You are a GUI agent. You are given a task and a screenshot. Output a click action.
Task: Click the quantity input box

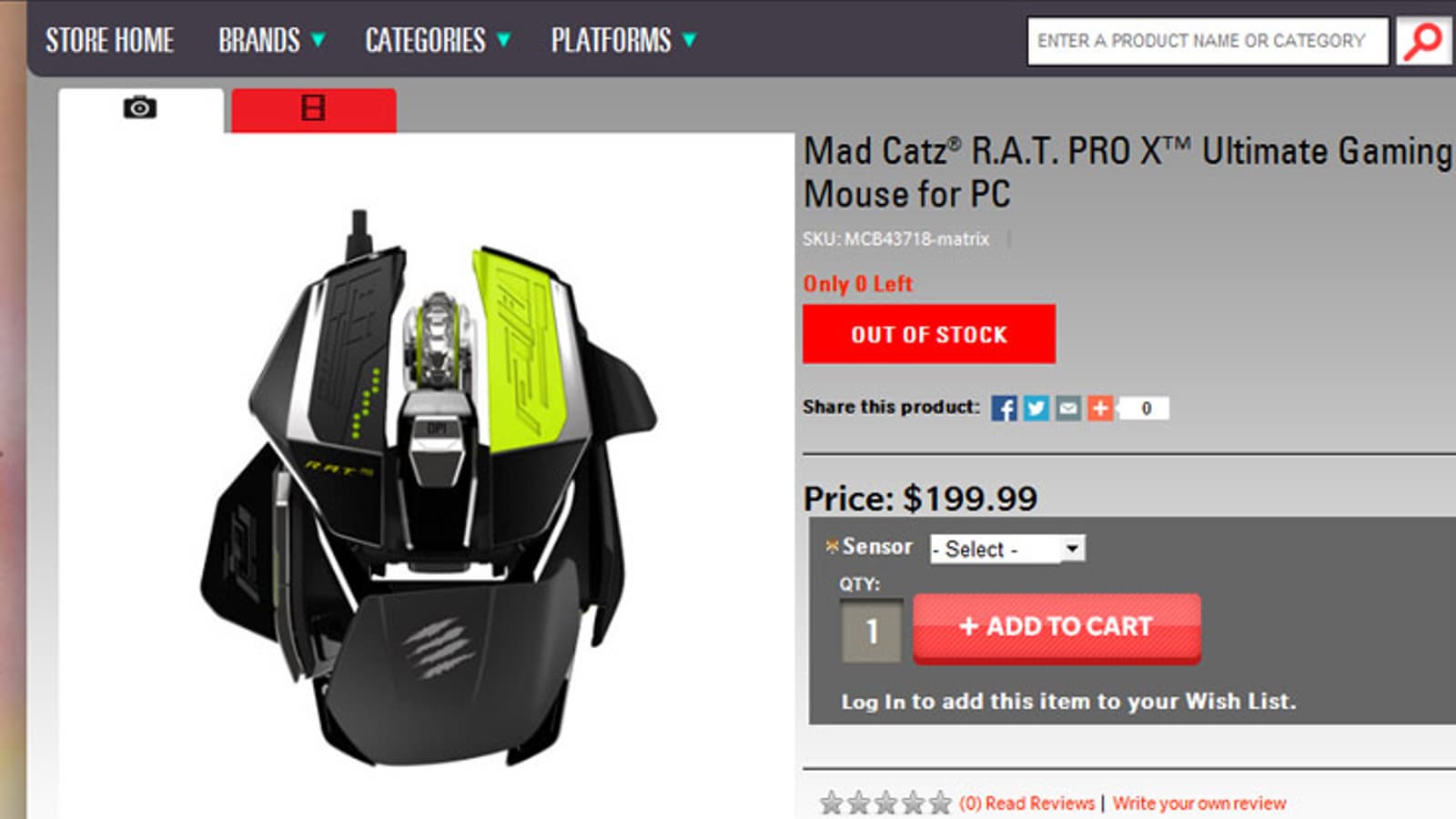[872, 631]
